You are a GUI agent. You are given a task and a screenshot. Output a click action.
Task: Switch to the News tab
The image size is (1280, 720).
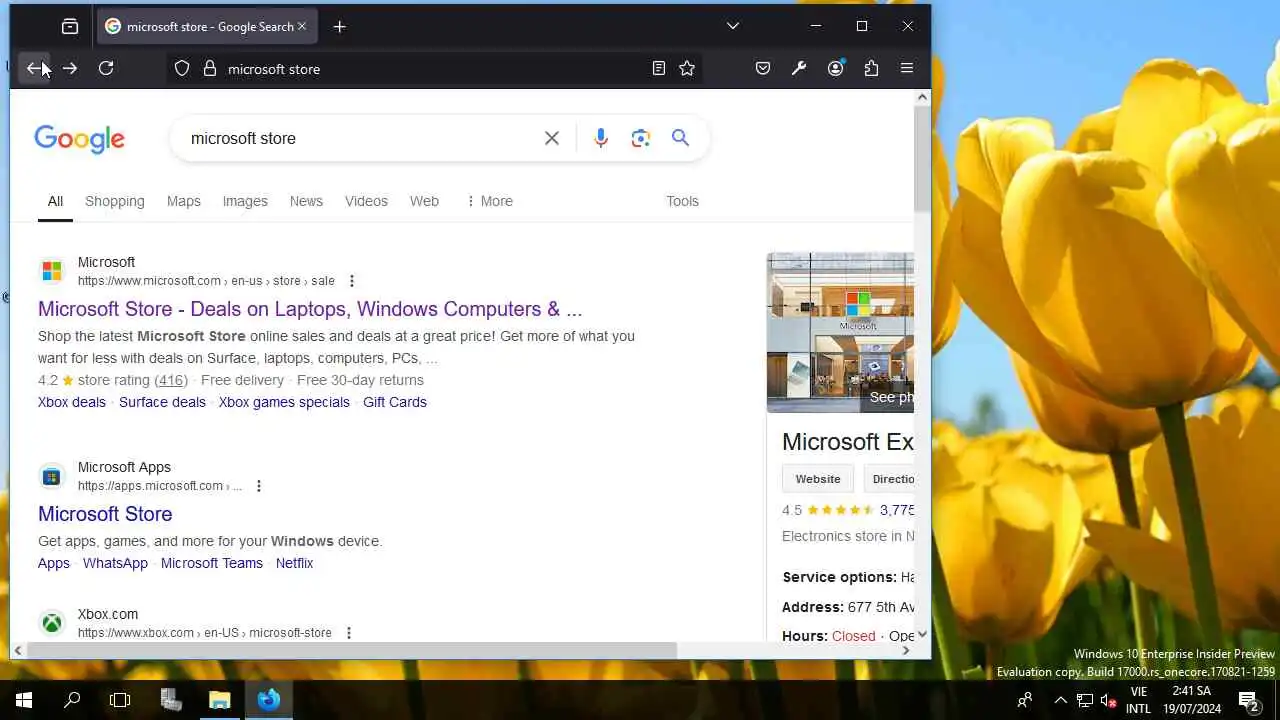(306, 201)
